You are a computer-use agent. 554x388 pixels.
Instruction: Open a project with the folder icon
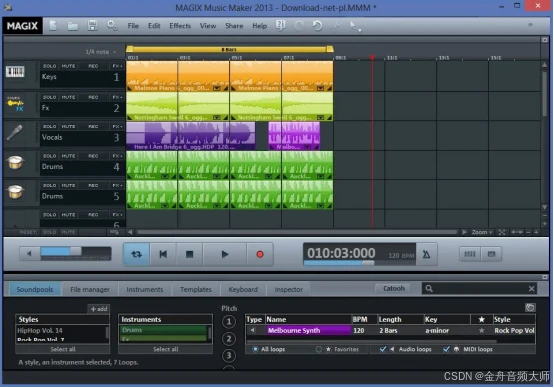coord(73,26)
